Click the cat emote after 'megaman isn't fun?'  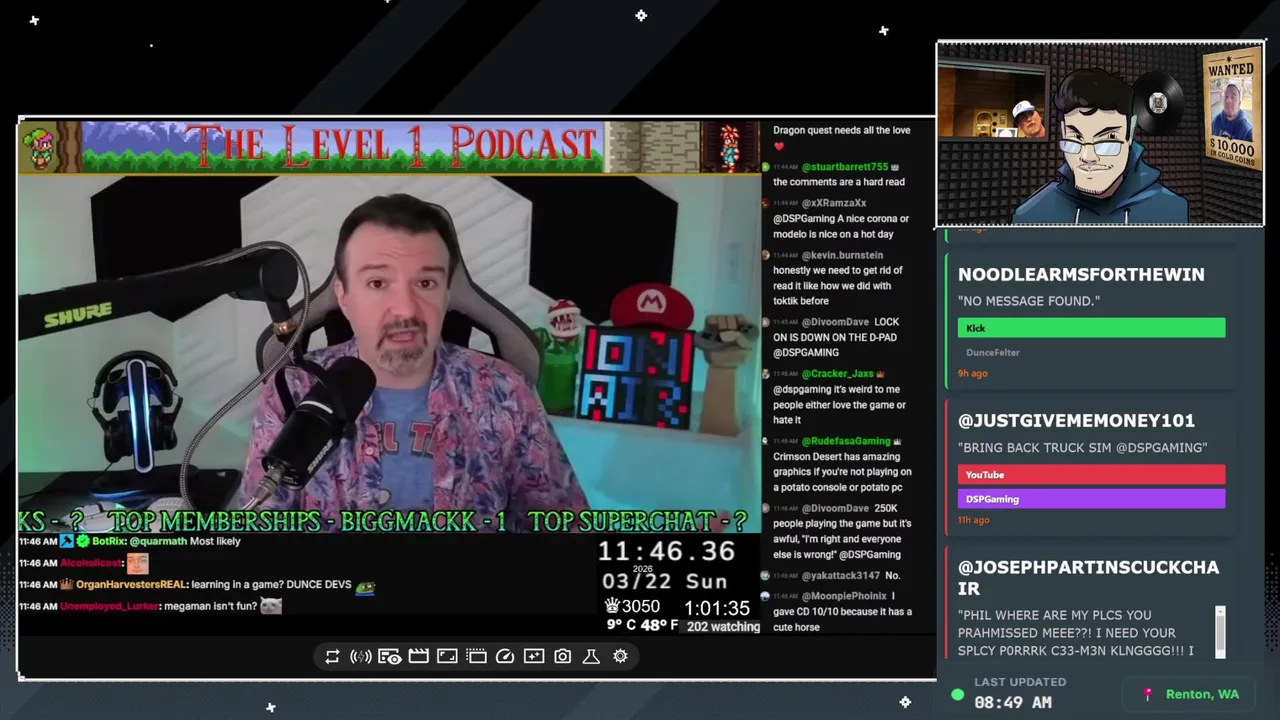[x=271, y=605]
